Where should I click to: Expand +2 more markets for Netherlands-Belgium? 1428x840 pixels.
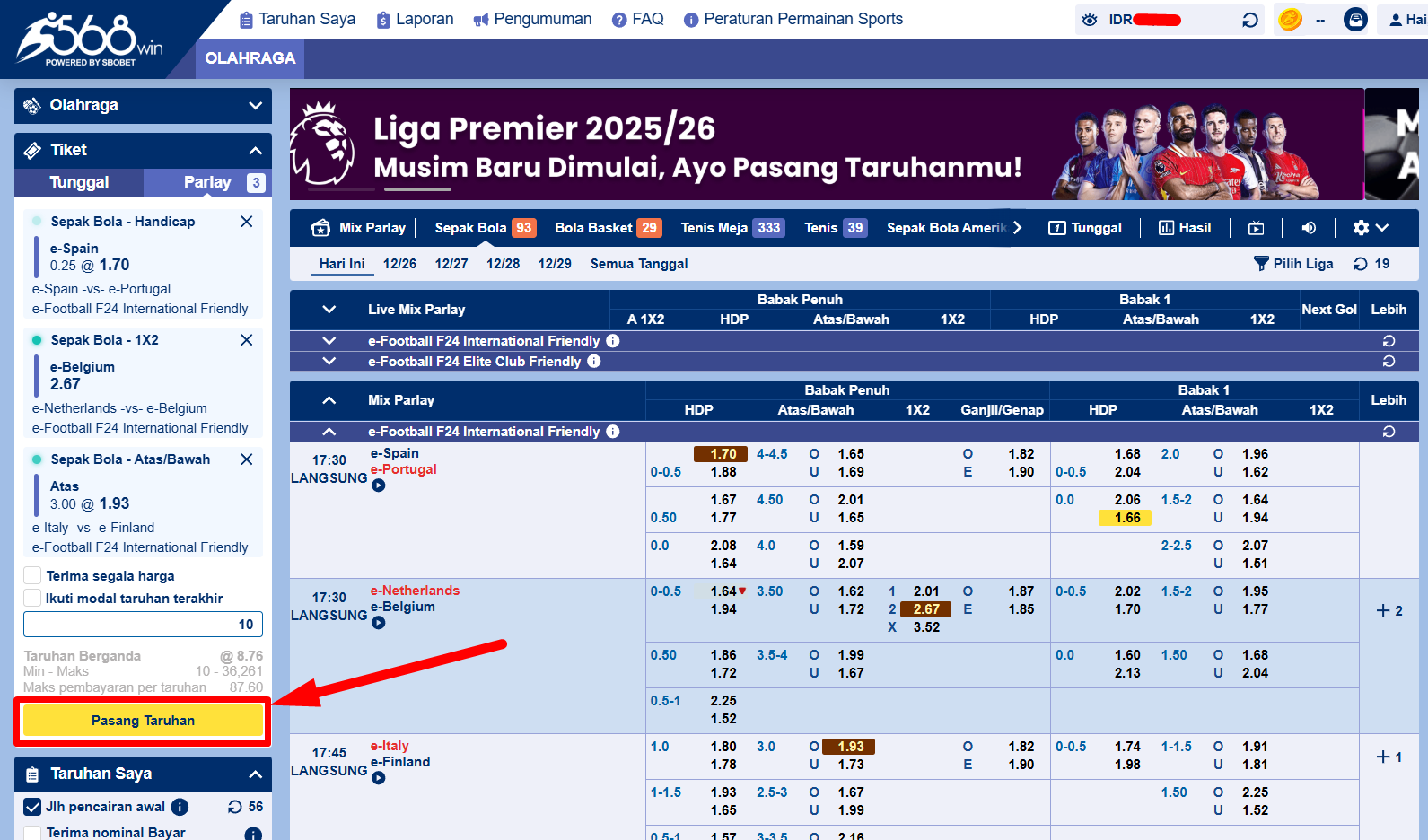pos(1389,611)
